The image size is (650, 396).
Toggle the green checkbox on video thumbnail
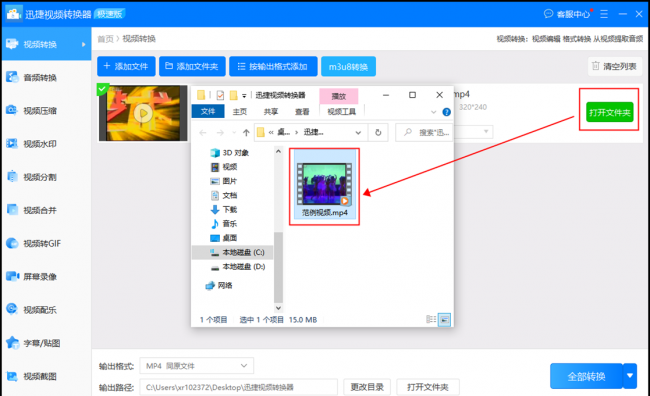point(102,88)
